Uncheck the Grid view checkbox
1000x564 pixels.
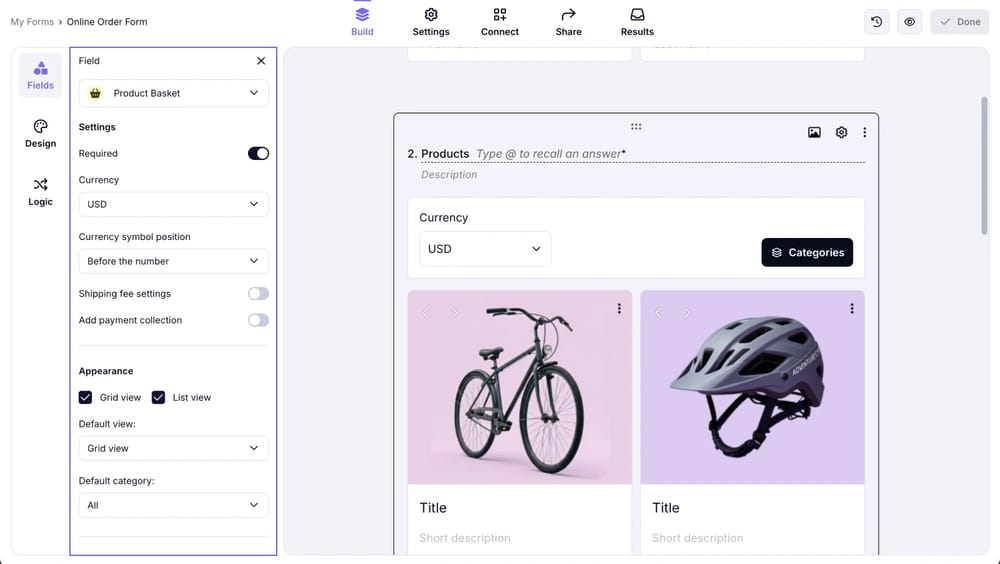pos(85,397)
